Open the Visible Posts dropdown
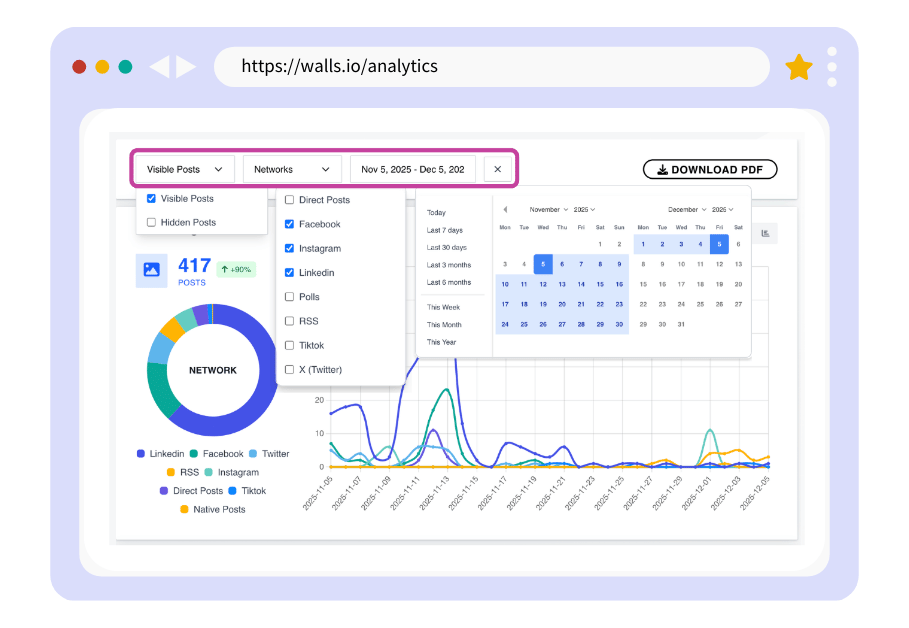The image size is (909, 628). 183,168
